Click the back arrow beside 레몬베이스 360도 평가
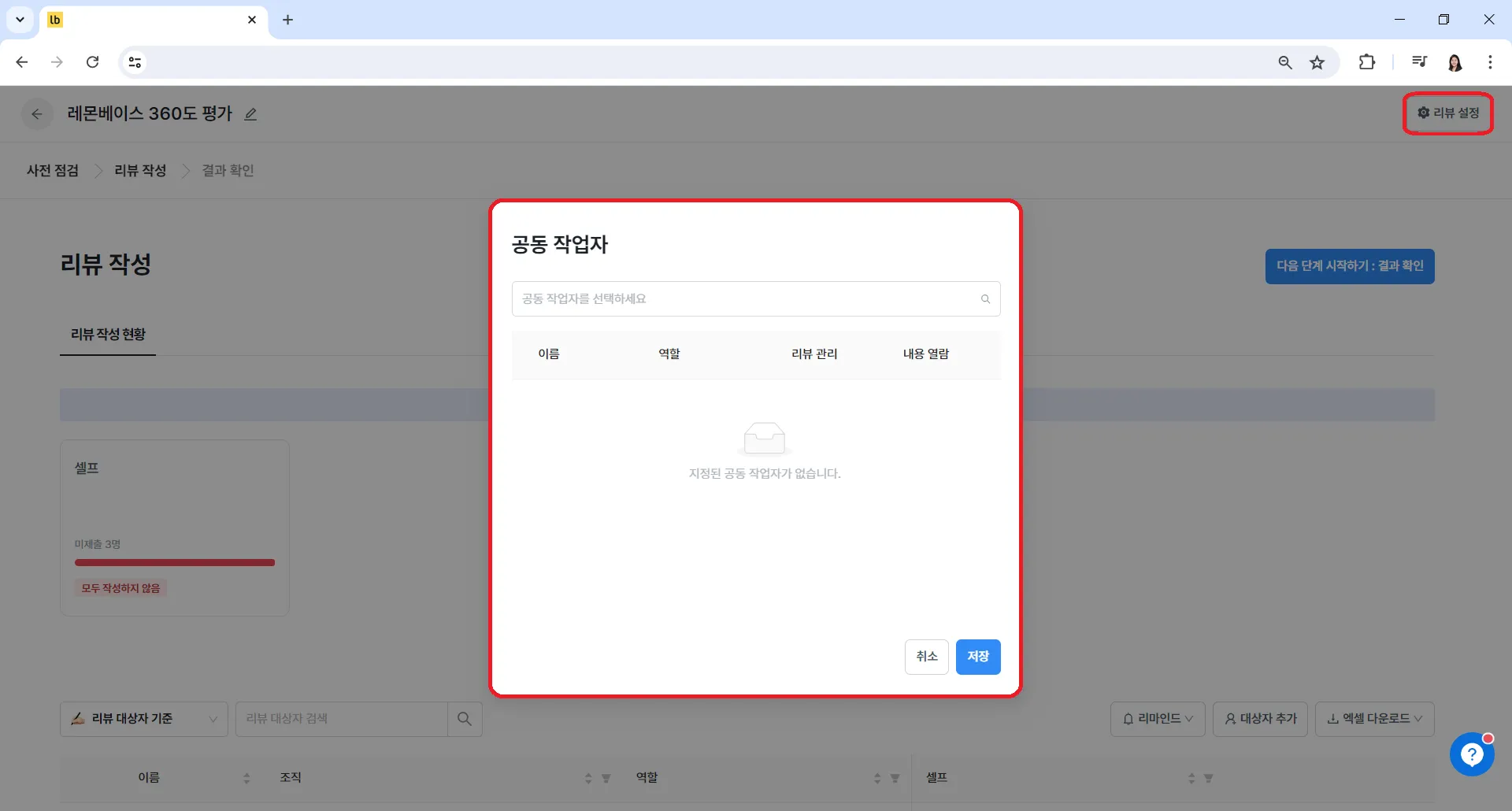The width and height of the screenshot is (1512, 811). click(37, 114)
